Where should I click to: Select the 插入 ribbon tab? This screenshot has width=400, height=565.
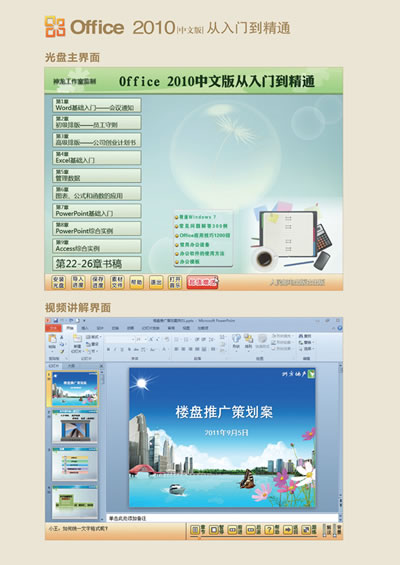pos(85,328)
